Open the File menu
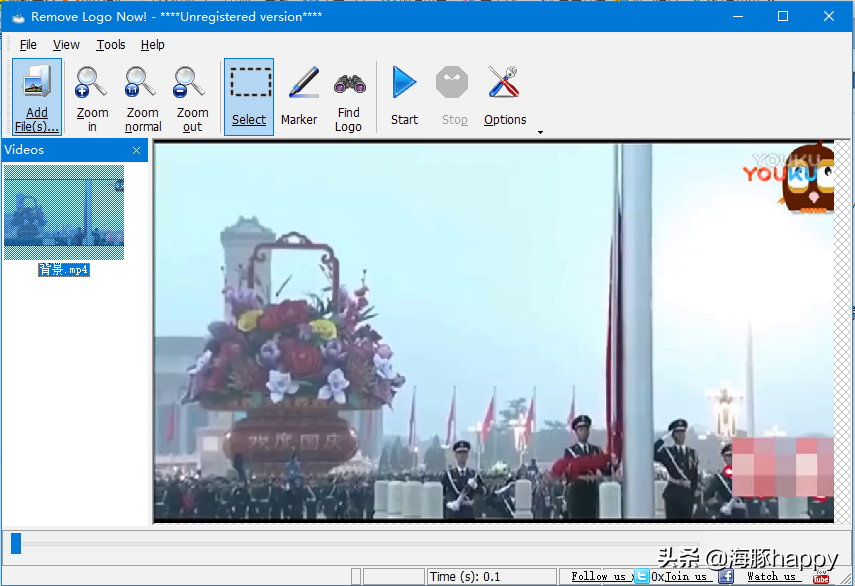855x586 pixels. tap(28, 45)
